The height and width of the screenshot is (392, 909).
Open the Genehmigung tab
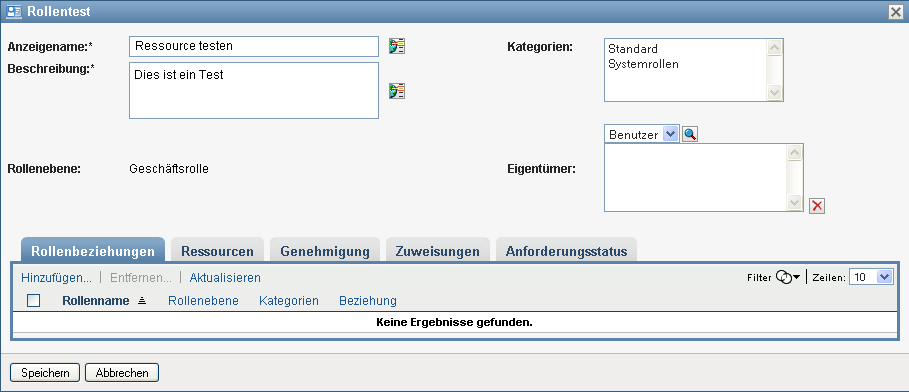[325, 251]
